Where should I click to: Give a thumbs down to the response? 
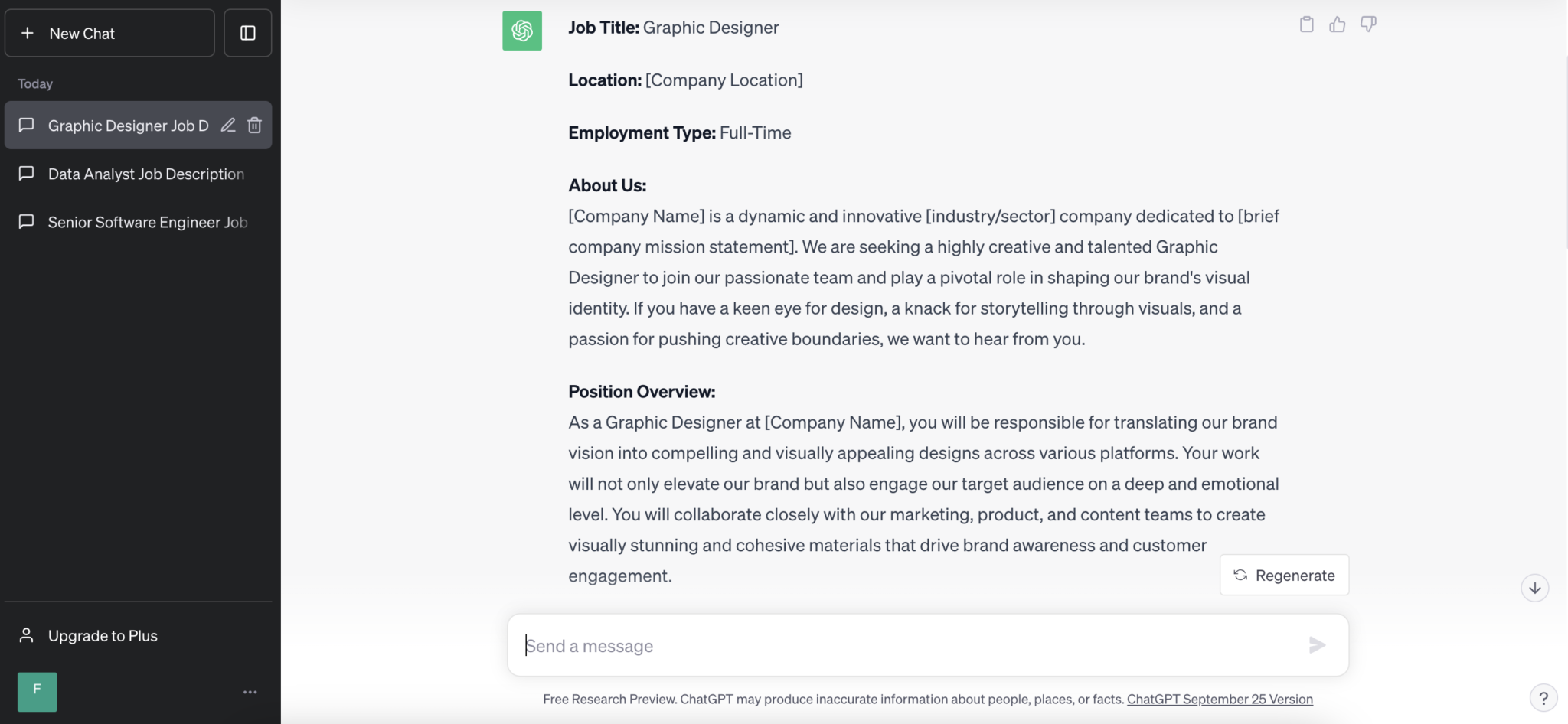[x=1369, y=24]
